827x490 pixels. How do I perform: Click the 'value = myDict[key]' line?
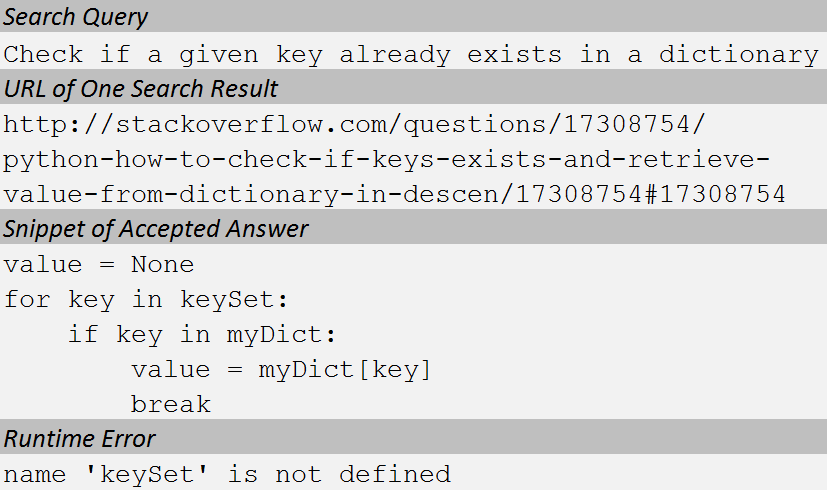pyautogui.click(x=281, y=369)
